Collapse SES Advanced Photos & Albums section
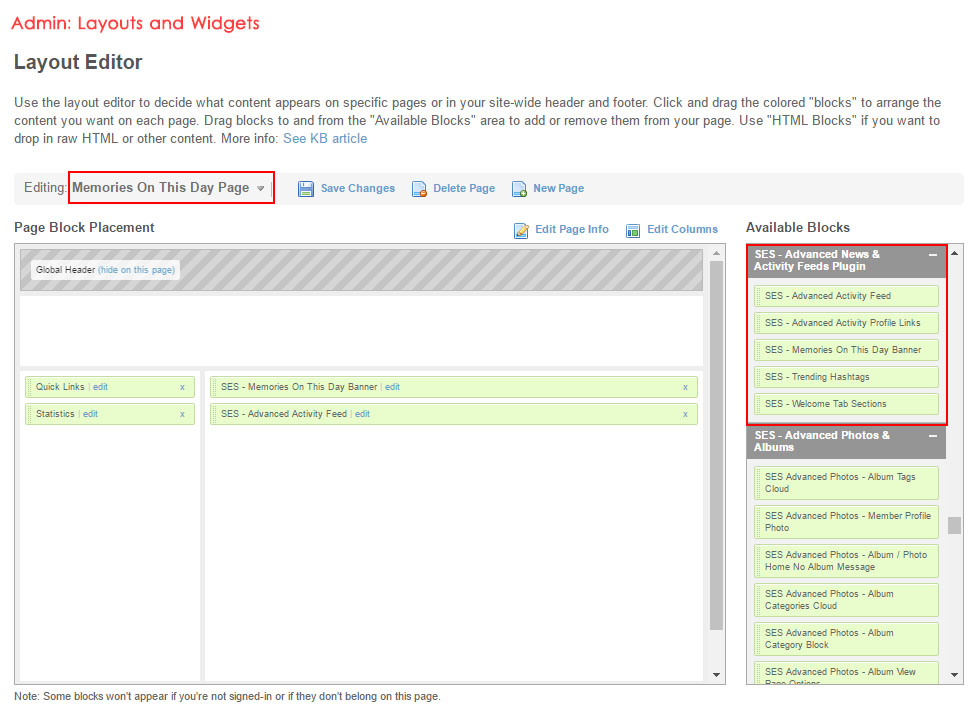973x709 pixels. [932, 437]
